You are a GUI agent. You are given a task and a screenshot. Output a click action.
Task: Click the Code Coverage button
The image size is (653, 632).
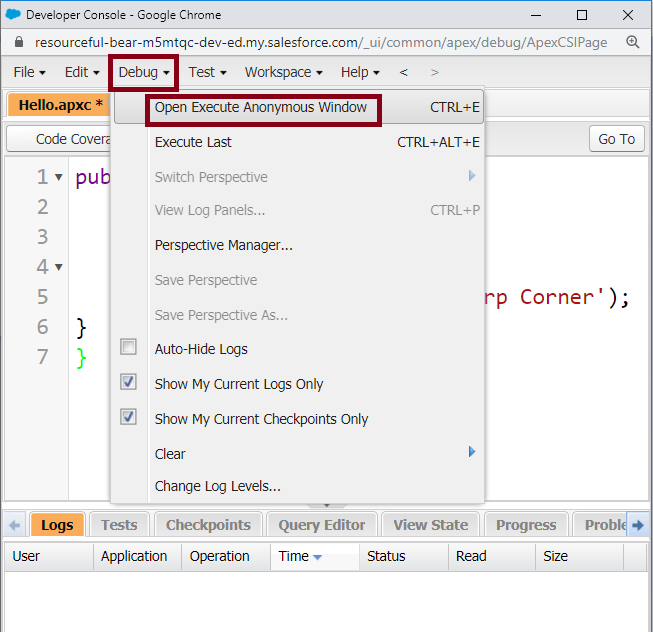tap(58, 139)
